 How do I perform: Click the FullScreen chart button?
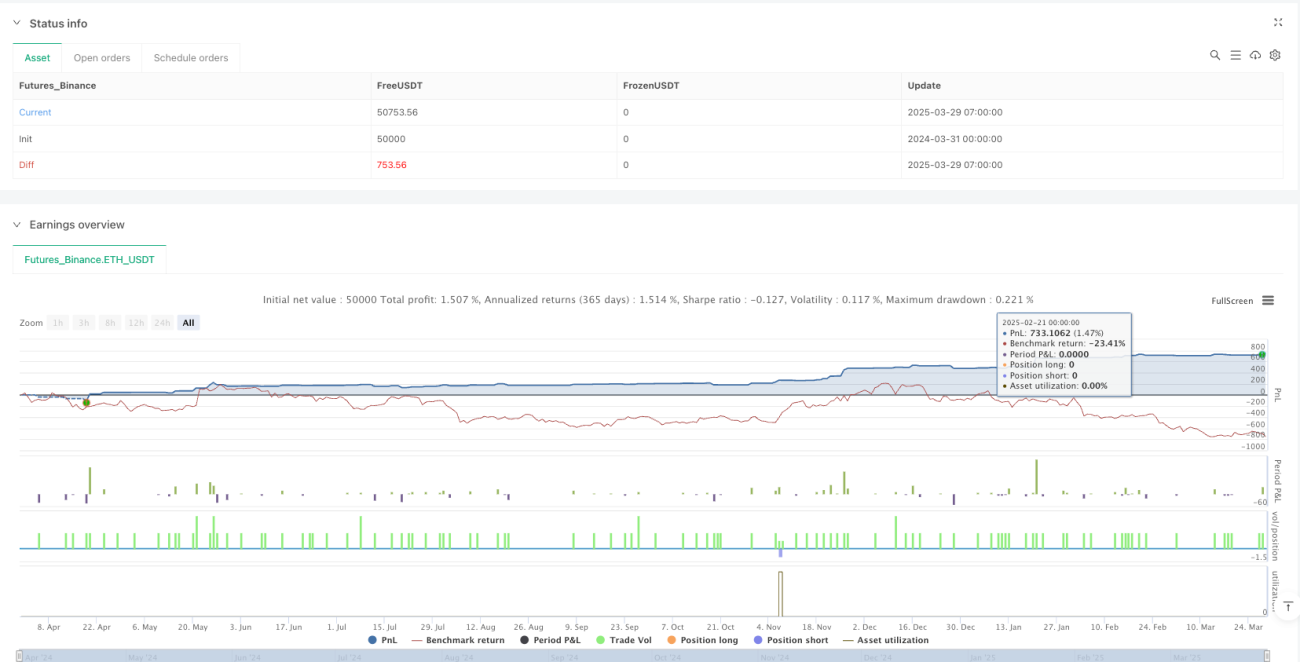(x=1232, y=301)
